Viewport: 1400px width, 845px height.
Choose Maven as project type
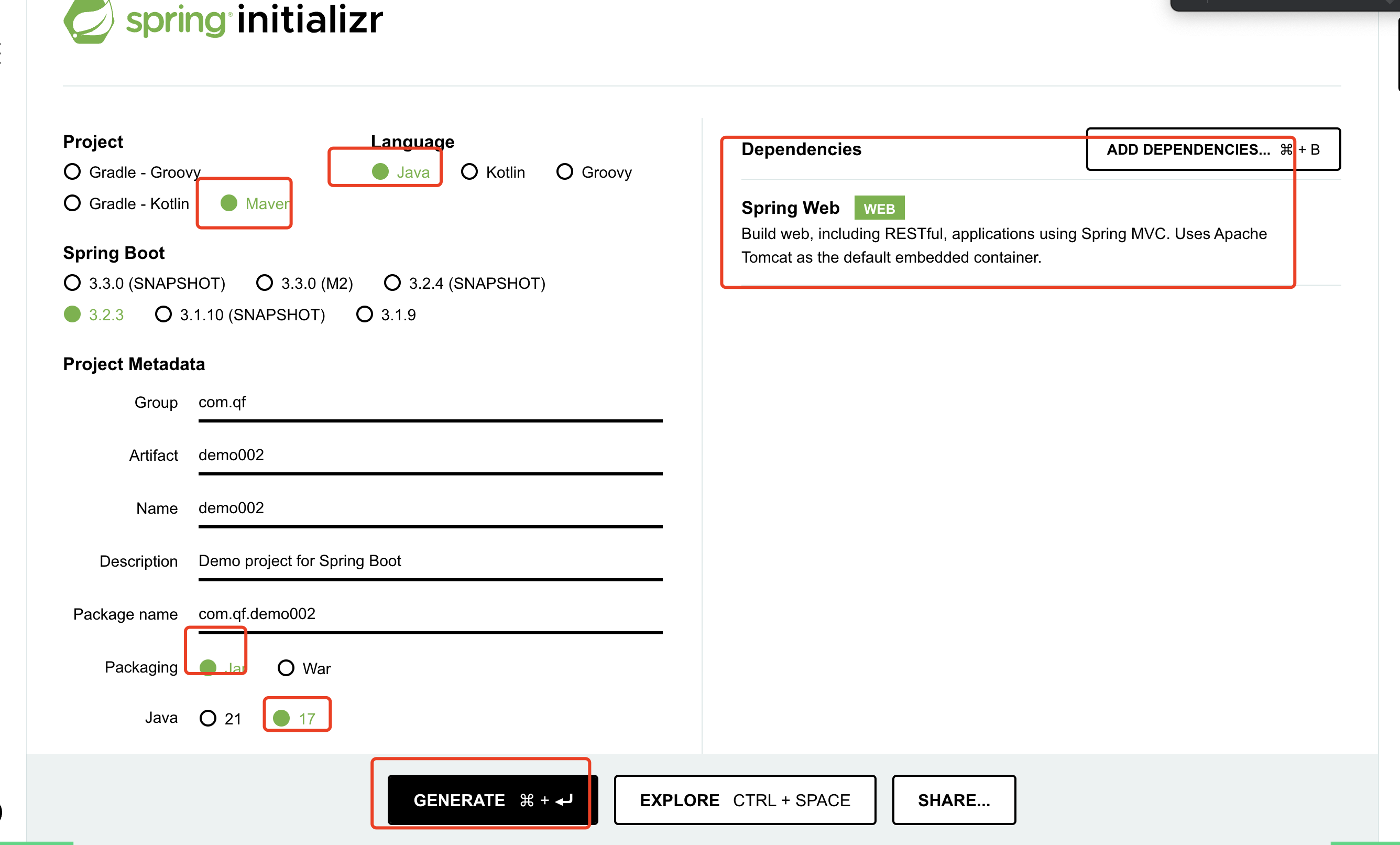pos(229,203)
